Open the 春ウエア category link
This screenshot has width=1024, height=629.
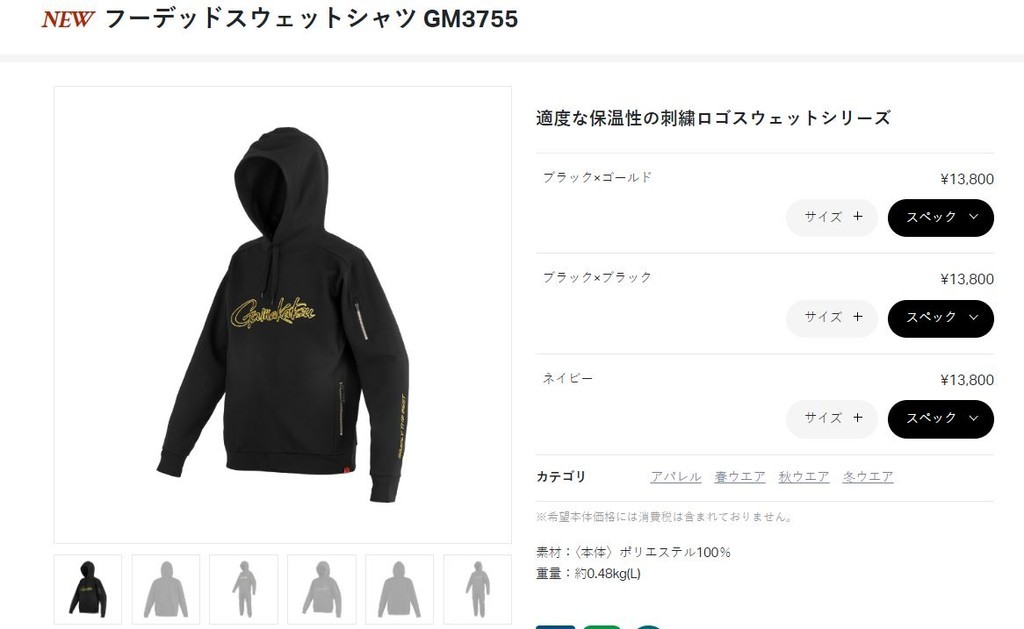(x=740, y=477)
